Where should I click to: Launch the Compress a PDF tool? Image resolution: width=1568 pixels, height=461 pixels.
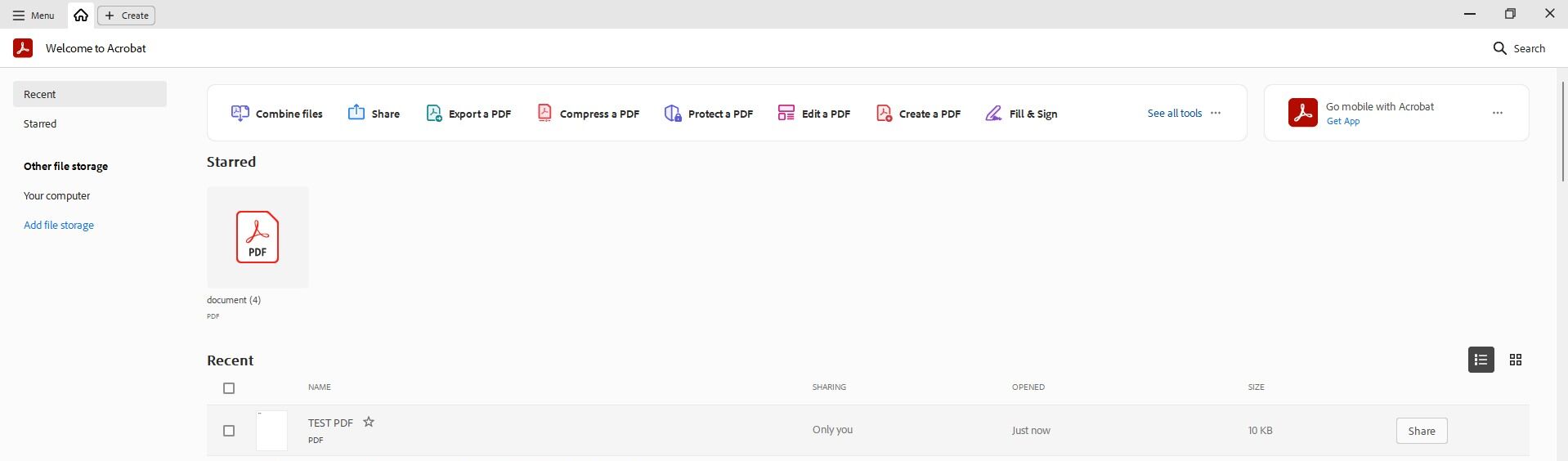coord(588,114)
